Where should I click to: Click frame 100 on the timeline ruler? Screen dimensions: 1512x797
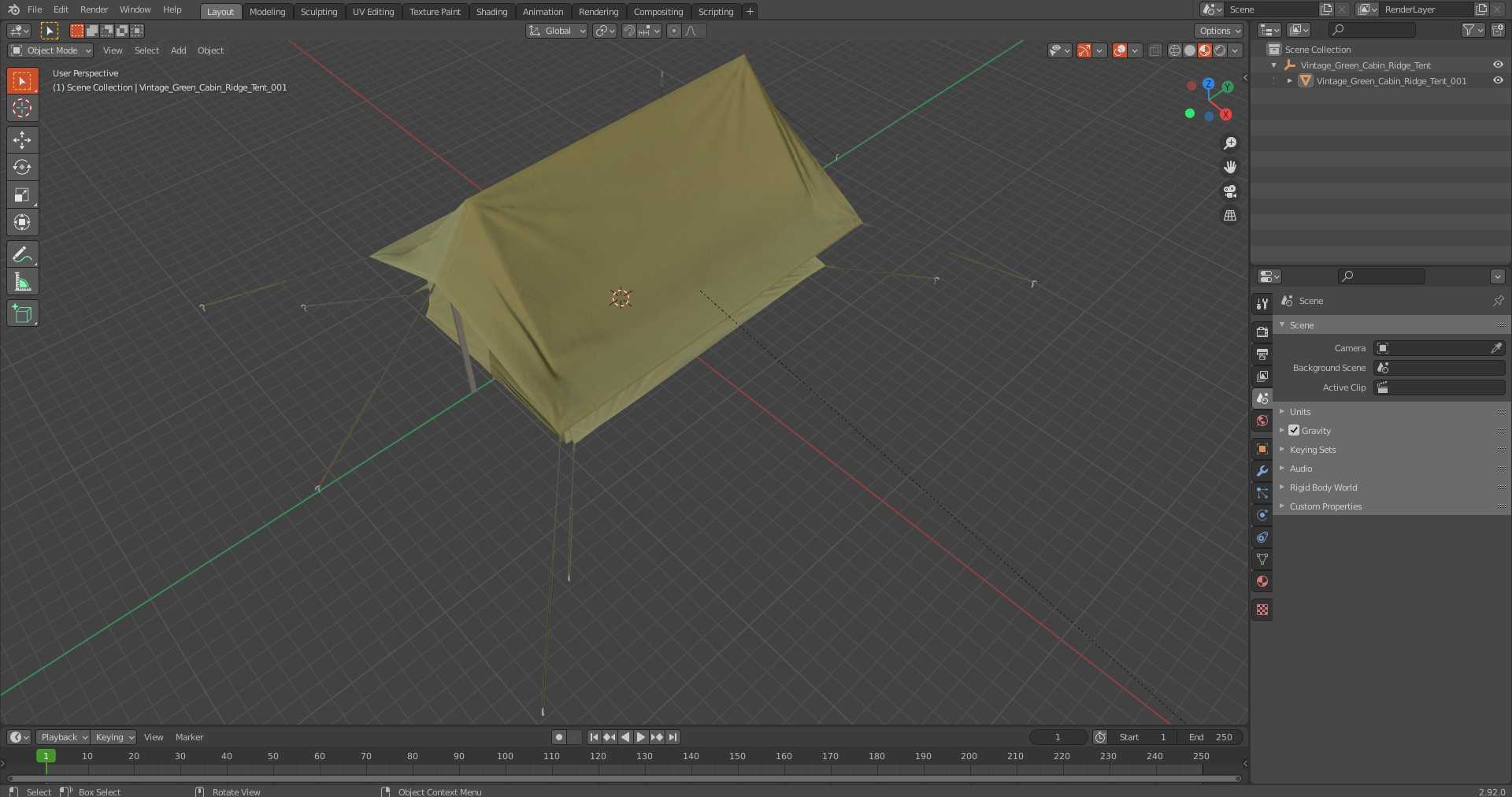click(505, 756)
